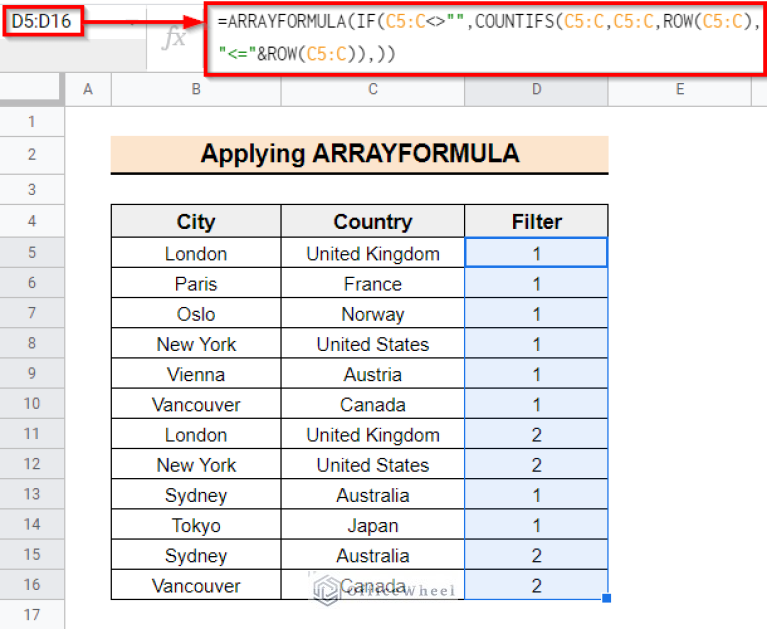Viewport: 767px width, 629px height.
Task: Select the Vienna cell
Action: 196,375
